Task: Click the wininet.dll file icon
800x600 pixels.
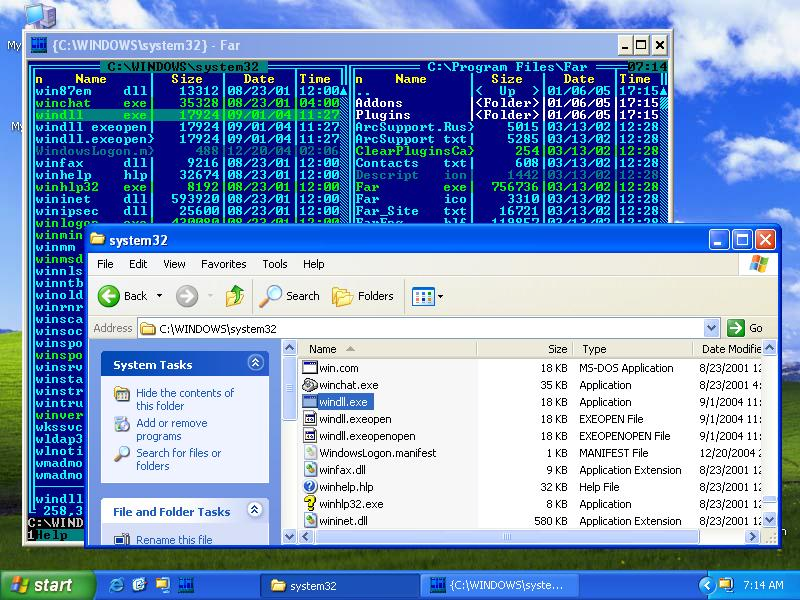Action: coord(310,521)
